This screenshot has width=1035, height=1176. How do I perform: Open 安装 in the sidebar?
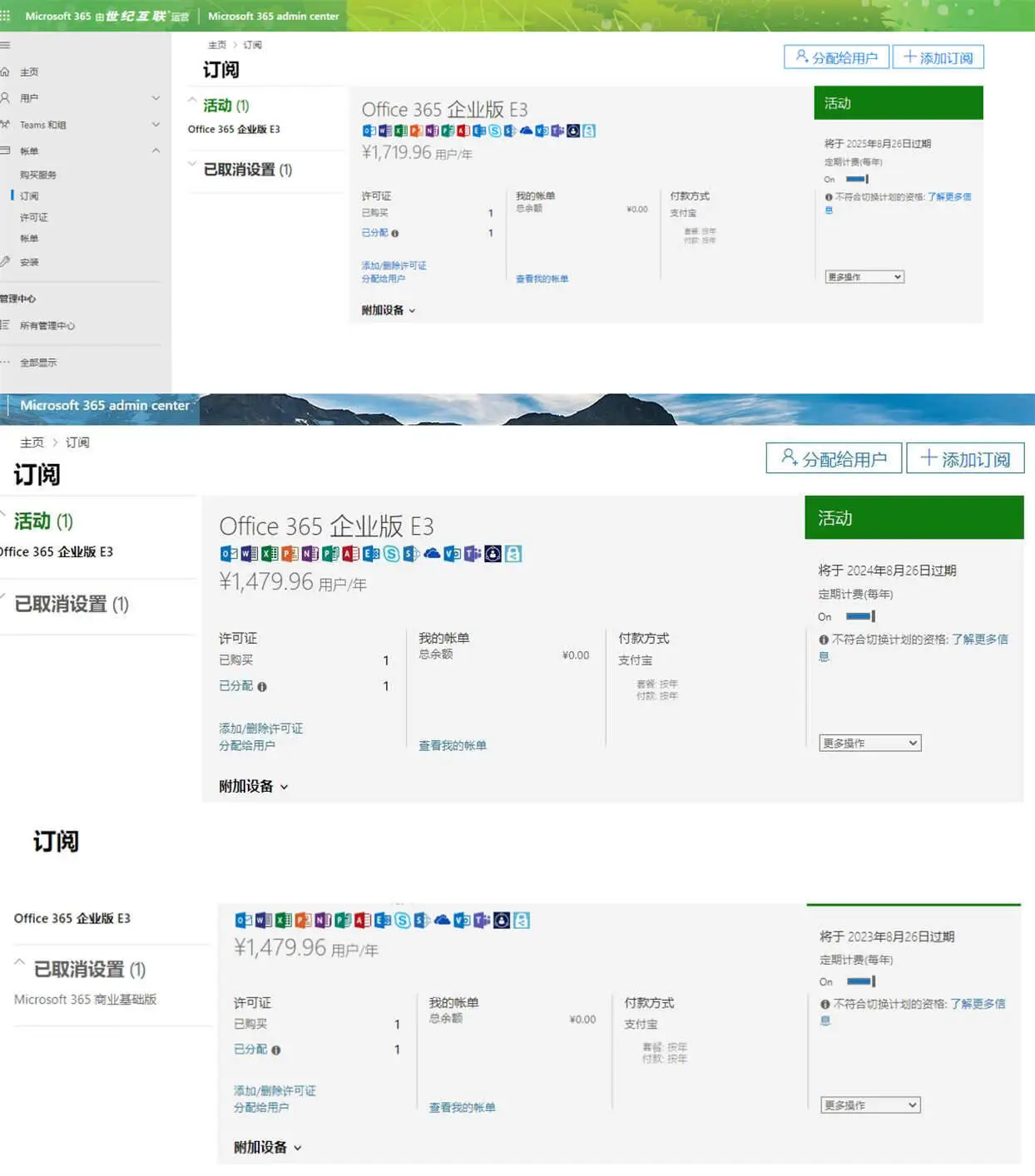click(x=29, y=261)
